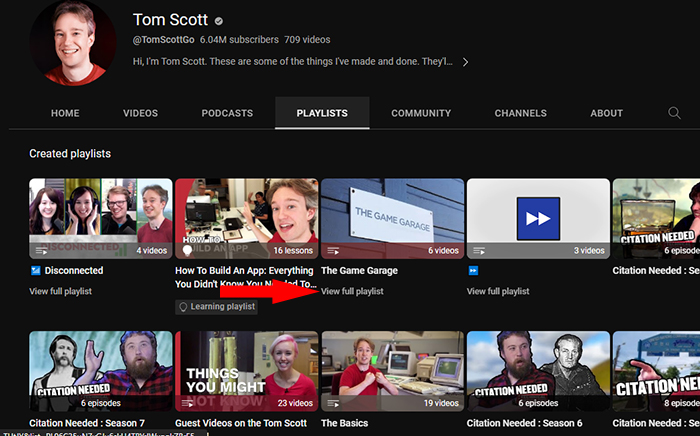Open Tom Scott's profile avatar

click(x=73, y=42)
